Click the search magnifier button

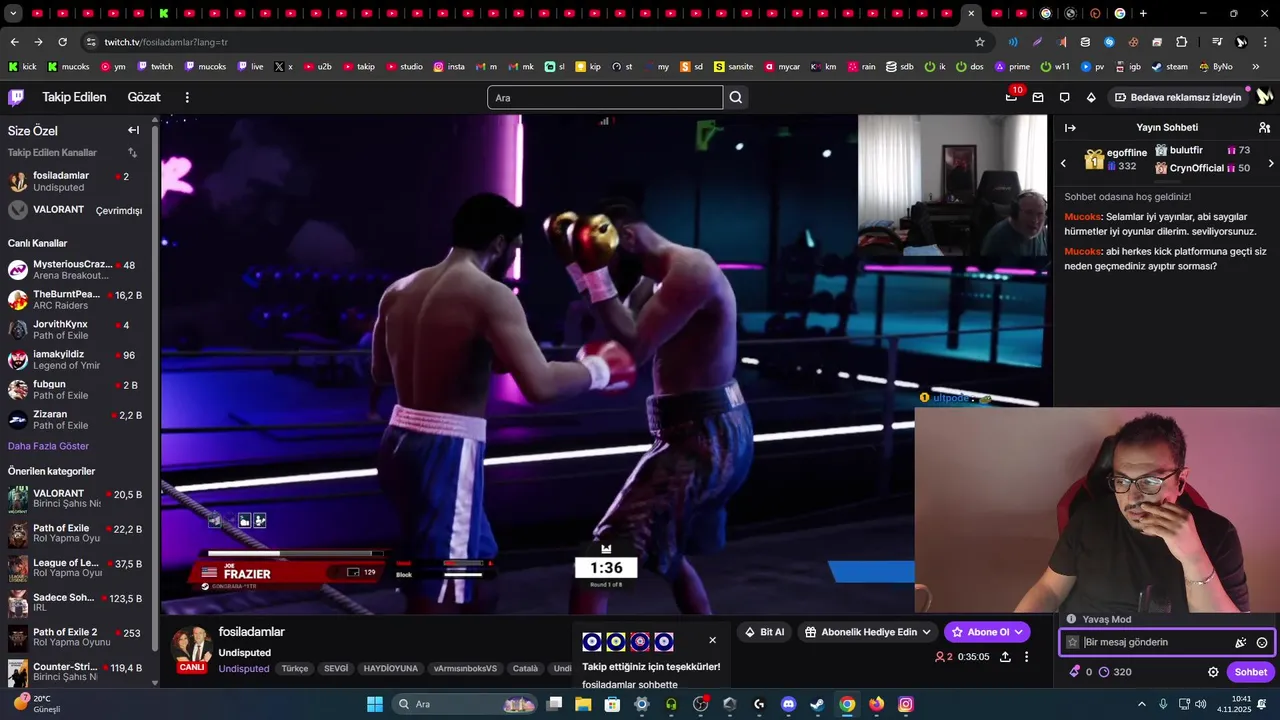click(736, 97)
